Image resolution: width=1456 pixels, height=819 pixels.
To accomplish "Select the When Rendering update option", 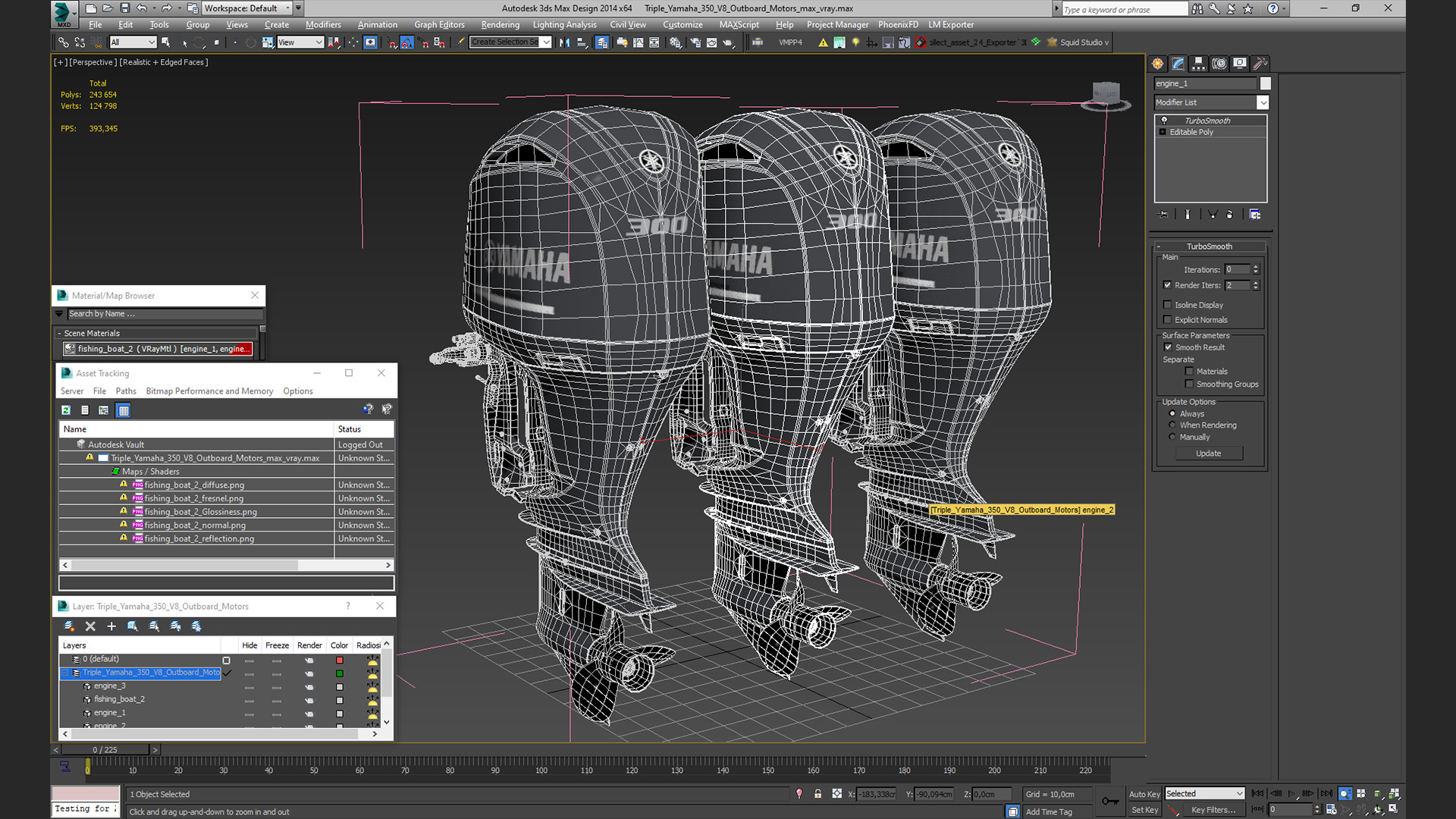I will click(1172, 425).
